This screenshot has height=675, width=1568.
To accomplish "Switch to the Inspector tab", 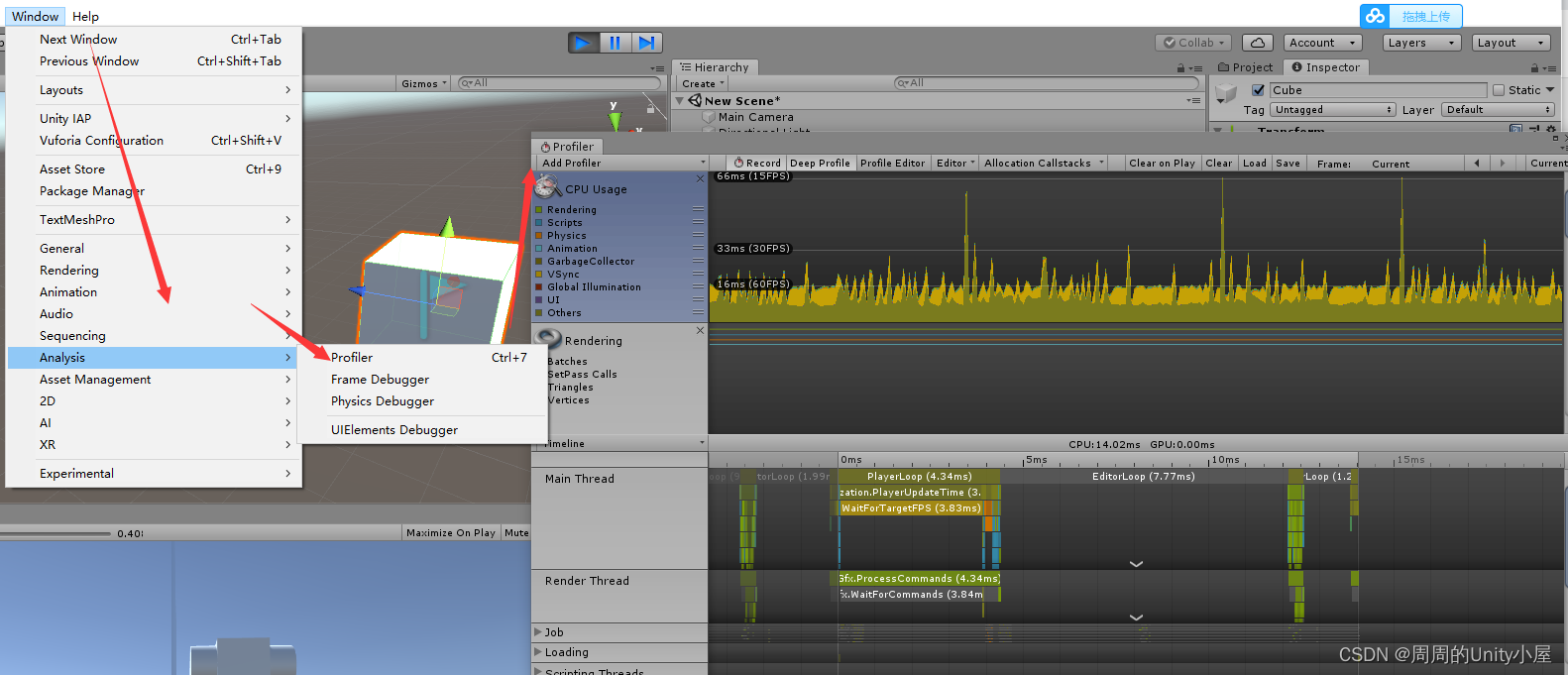I will pos(1326,67).
